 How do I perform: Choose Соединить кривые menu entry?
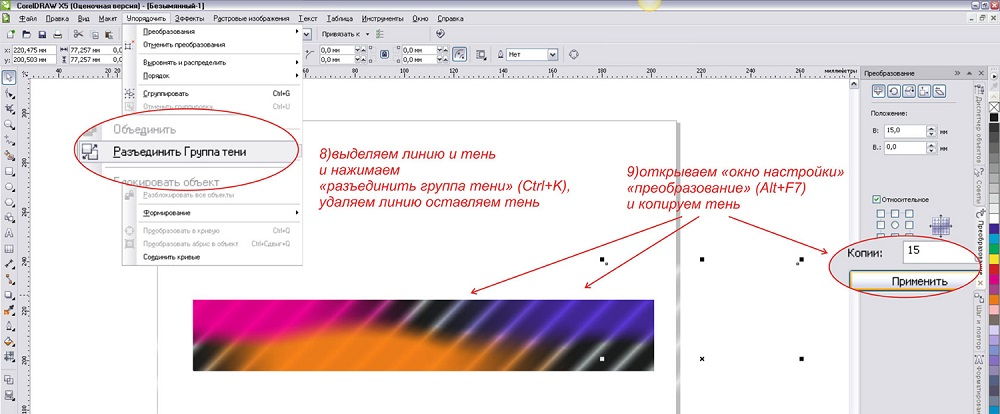(x=210, y=257)
